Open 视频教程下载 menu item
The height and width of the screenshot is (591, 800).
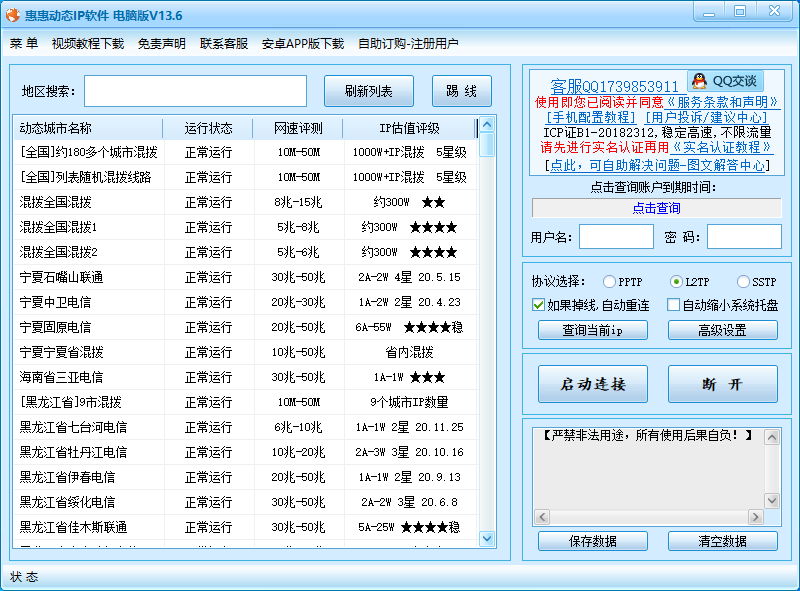[88, 43]
